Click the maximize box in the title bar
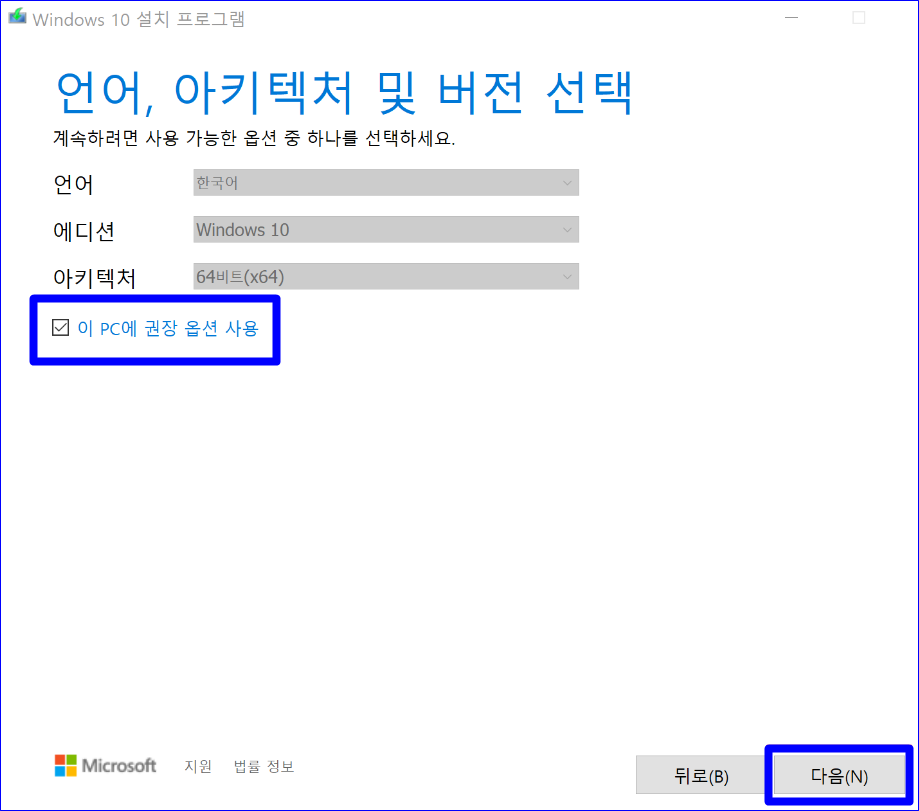The image size is (919, 811). click(x=859, y=18)
